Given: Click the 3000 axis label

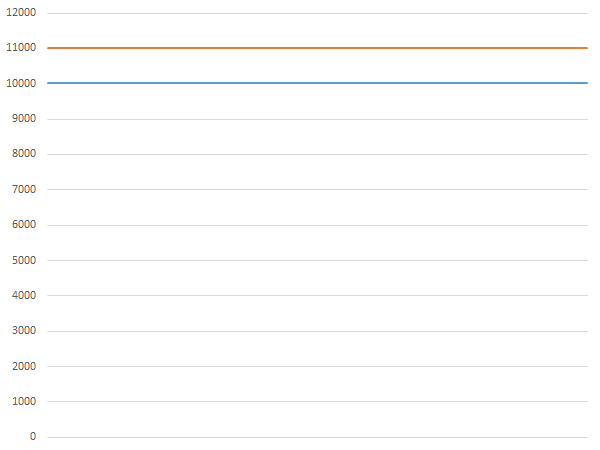Looking at the screenshot, I should tap(24, 331).
